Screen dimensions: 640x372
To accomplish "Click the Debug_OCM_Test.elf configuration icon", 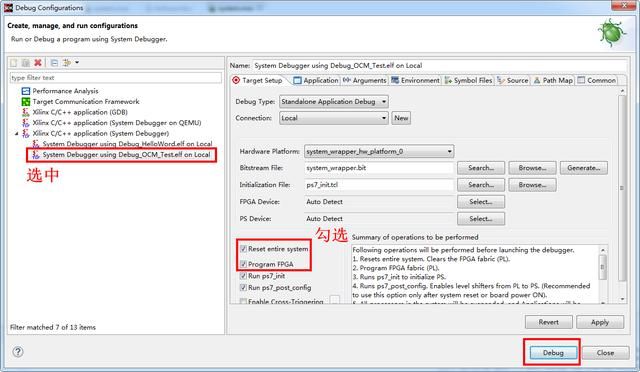I will (36, 154).
